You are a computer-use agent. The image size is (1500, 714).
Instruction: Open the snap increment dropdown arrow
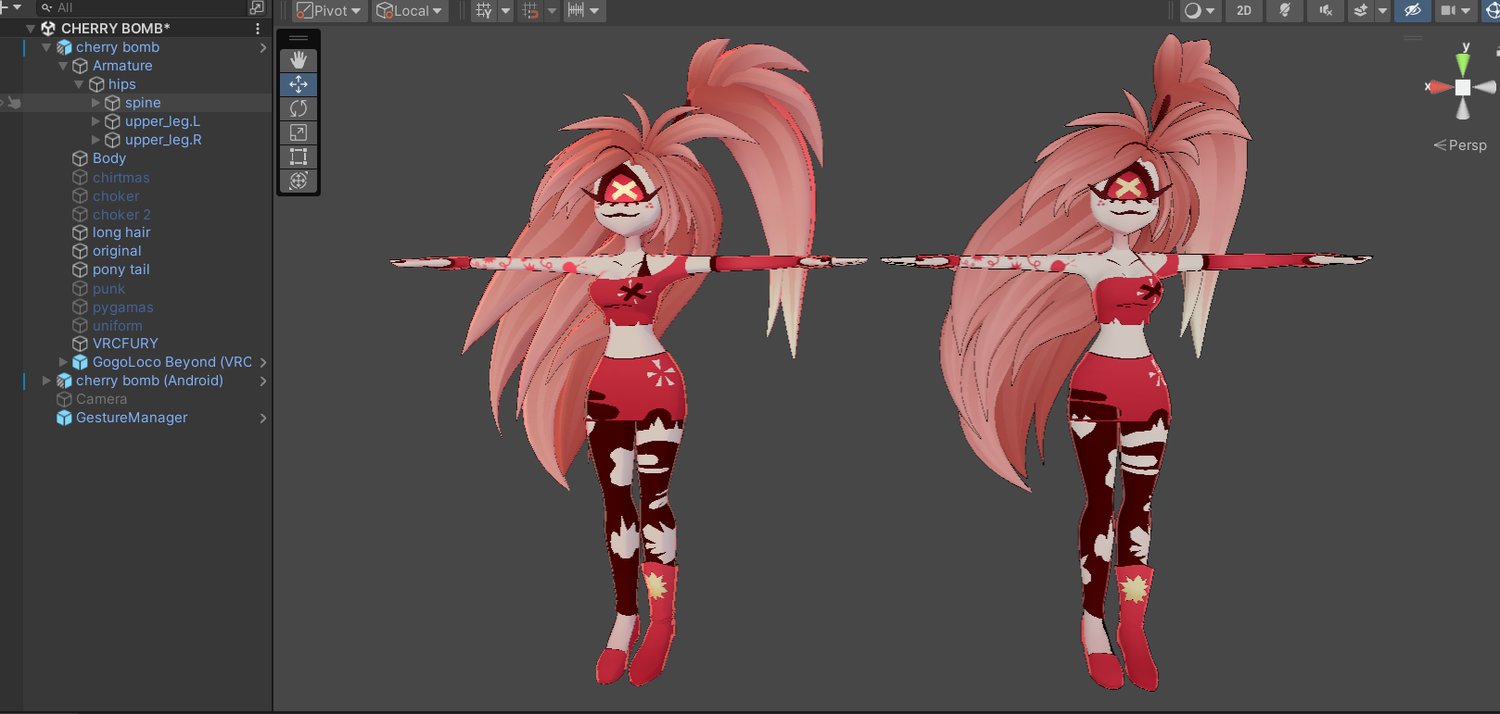tap(596, 11)
